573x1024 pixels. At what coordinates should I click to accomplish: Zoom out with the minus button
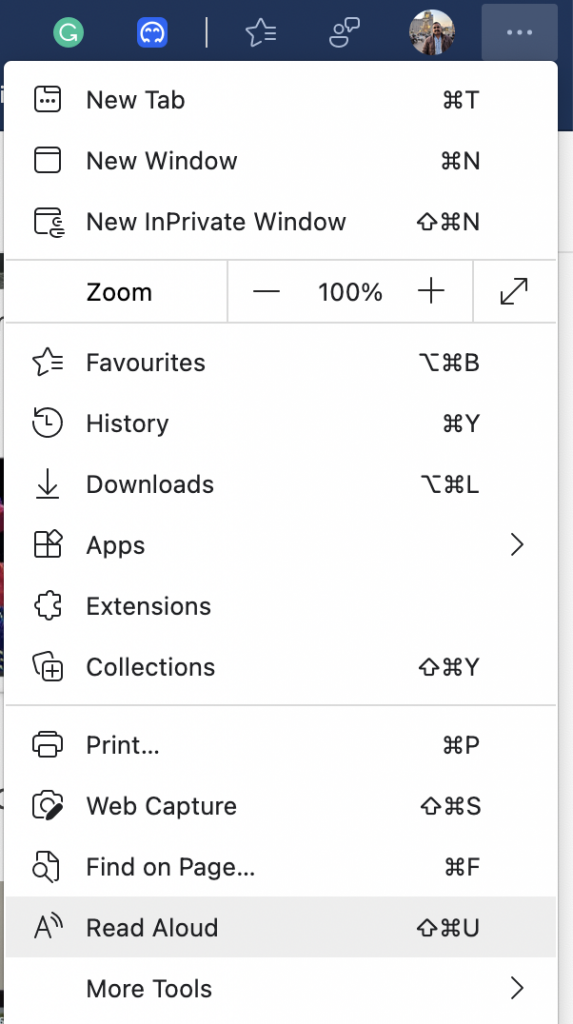point(266,291)
